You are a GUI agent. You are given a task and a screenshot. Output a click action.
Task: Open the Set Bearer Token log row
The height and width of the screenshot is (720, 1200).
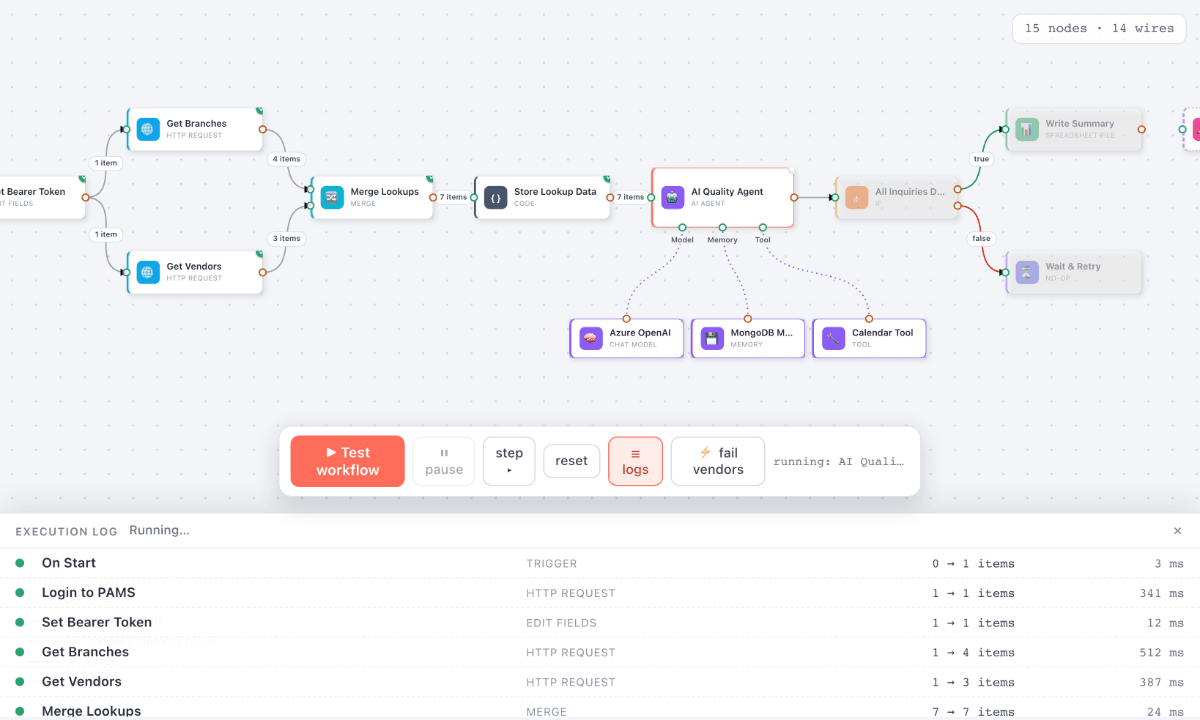[x=600, y=622]
